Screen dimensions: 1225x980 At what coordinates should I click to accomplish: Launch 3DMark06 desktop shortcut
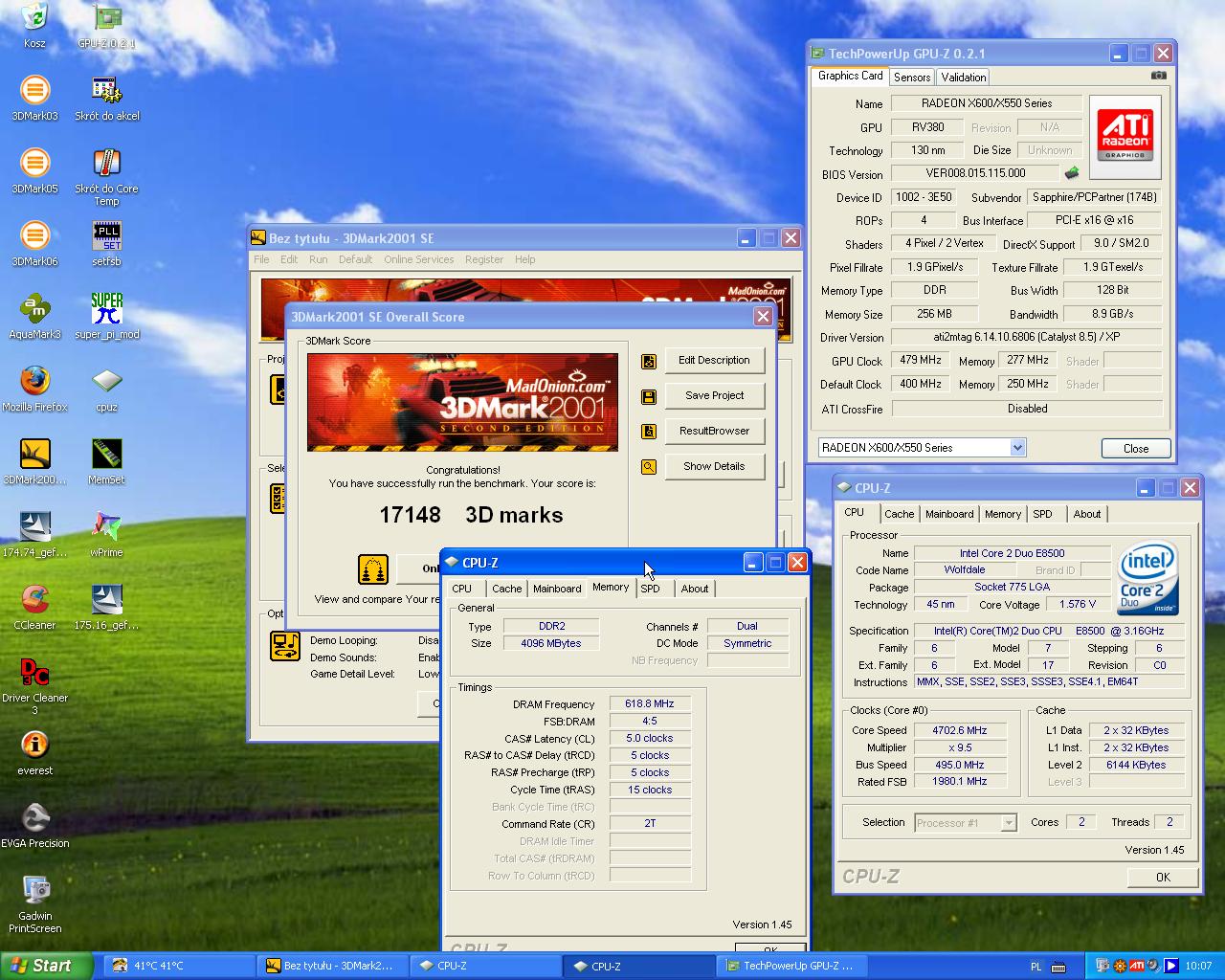point(34,243)
